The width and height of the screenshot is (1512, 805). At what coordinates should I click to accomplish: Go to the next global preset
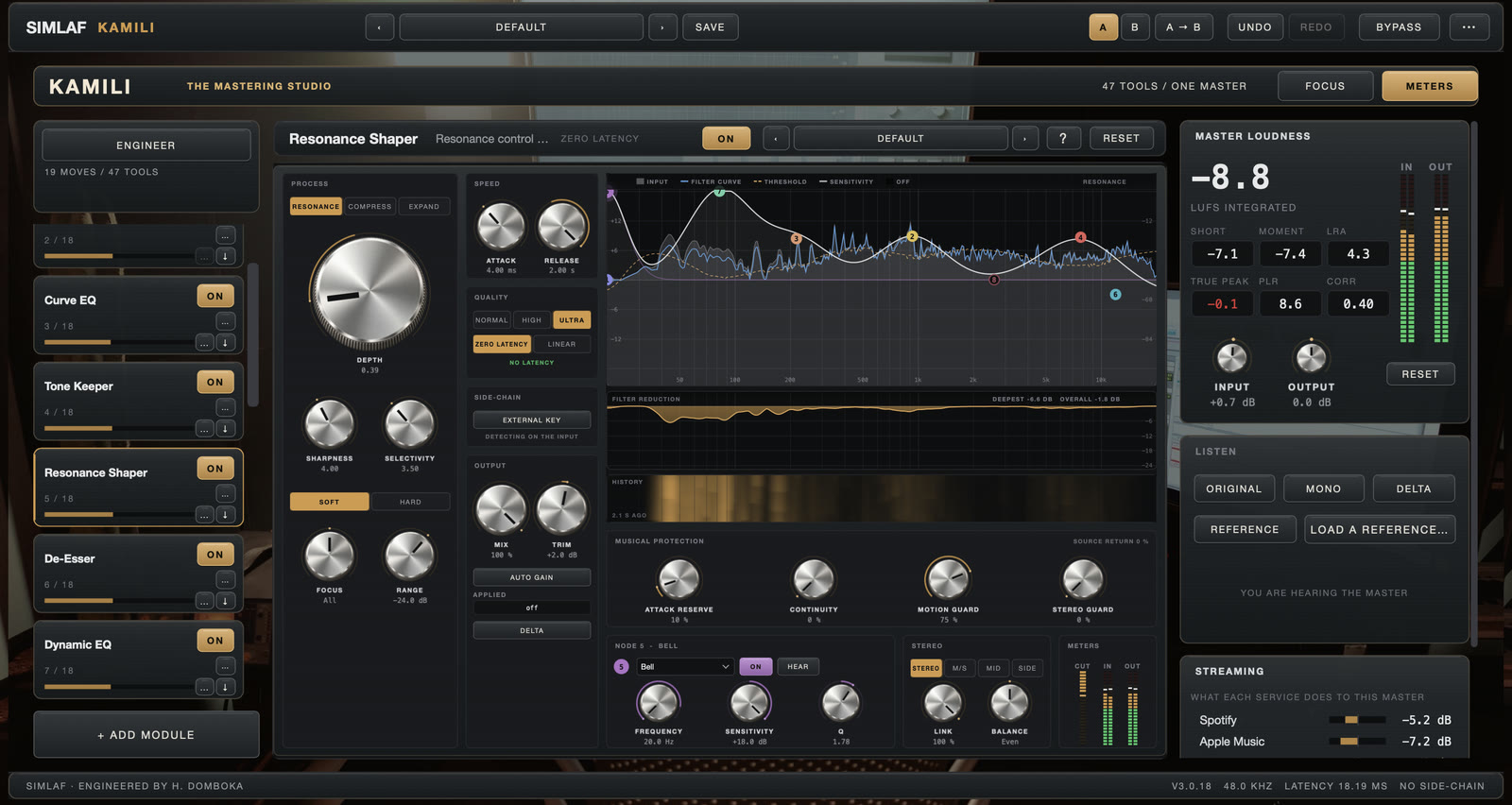click(x=662, y=27)
